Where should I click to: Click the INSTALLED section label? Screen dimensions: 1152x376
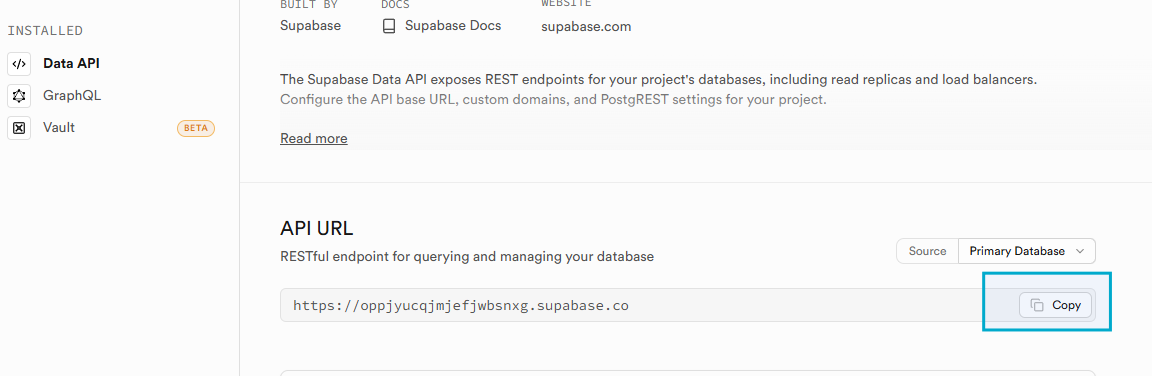coord(45,31)
